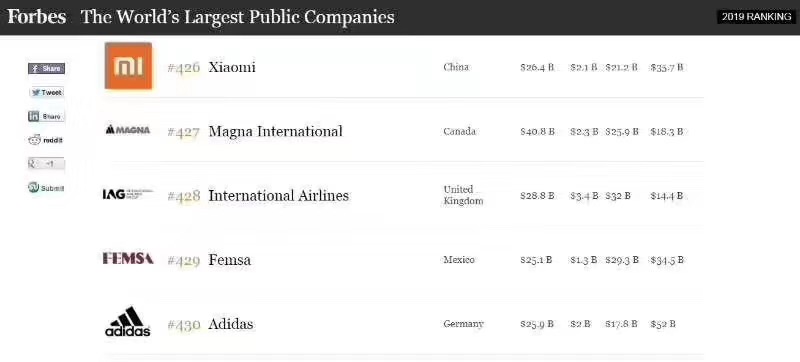
Task: Open the Magna International company page
Action: [x=276, y=131]
